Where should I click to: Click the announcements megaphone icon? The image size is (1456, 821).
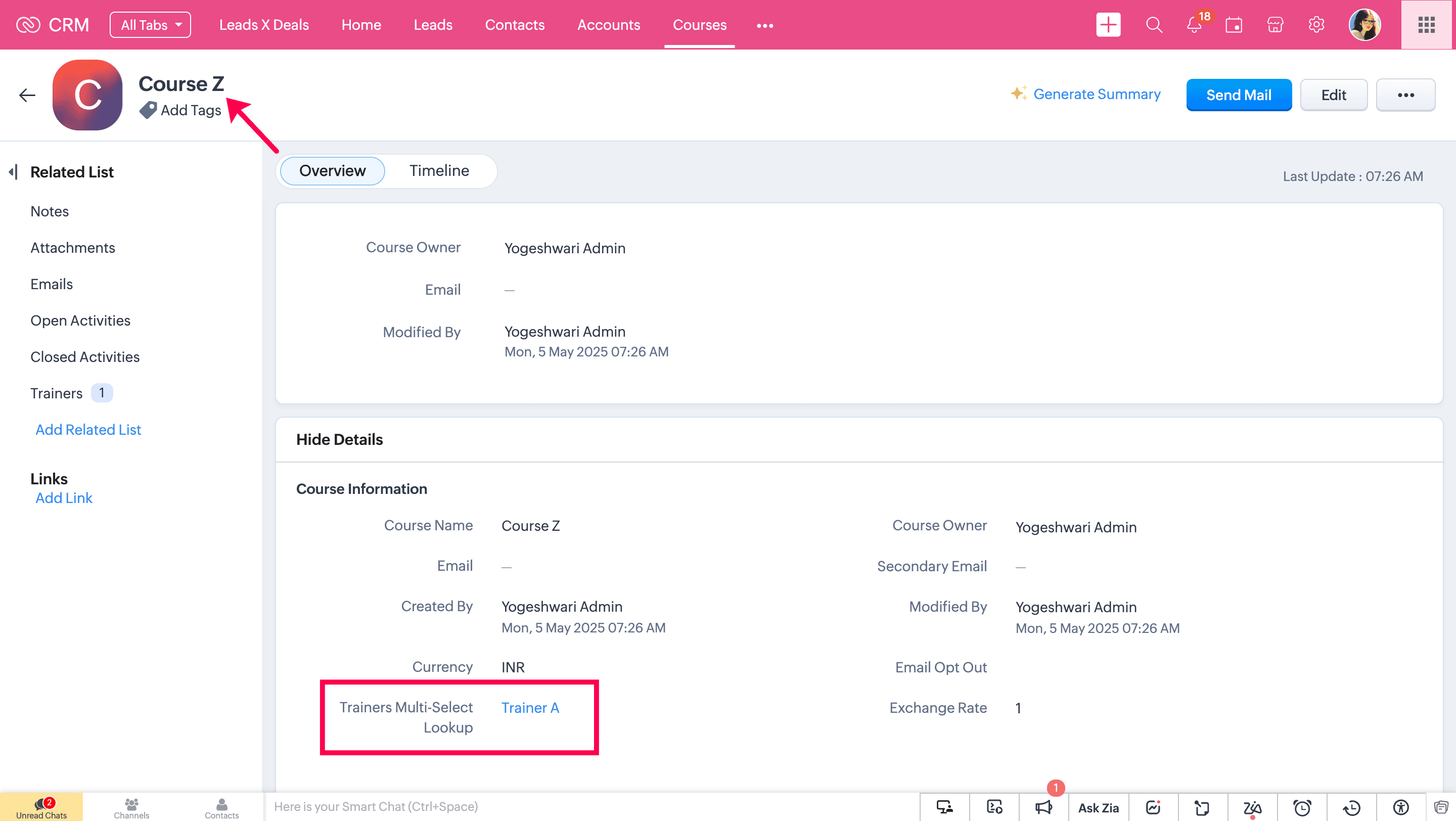[1043, 807]
